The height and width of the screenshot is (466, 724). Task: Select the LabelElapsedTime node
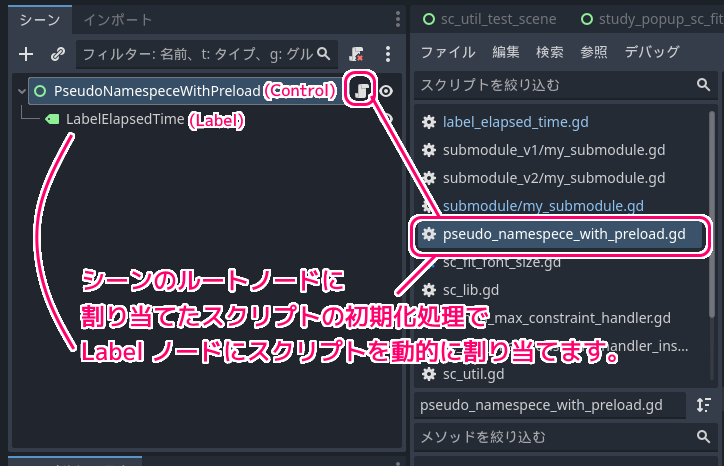125,119
